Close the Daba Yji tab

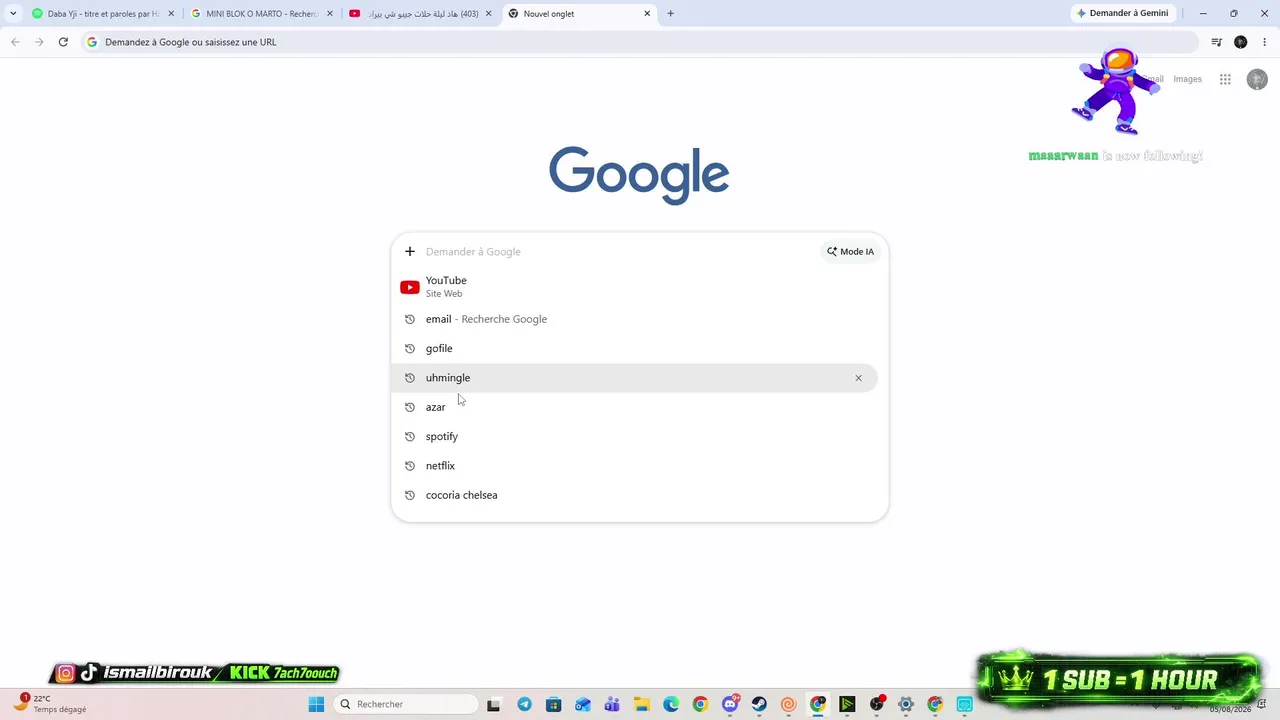click(x=171, y=14)
